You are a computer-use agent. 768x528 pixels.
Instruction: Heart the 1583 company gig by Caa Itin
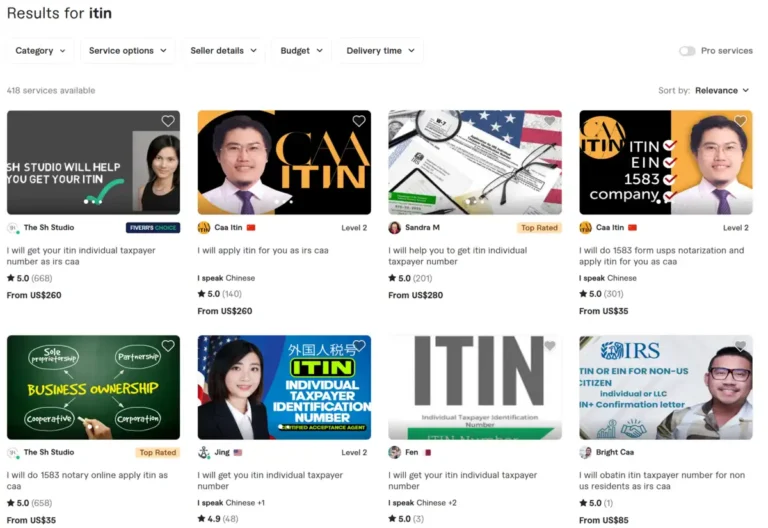click(740, 120)
